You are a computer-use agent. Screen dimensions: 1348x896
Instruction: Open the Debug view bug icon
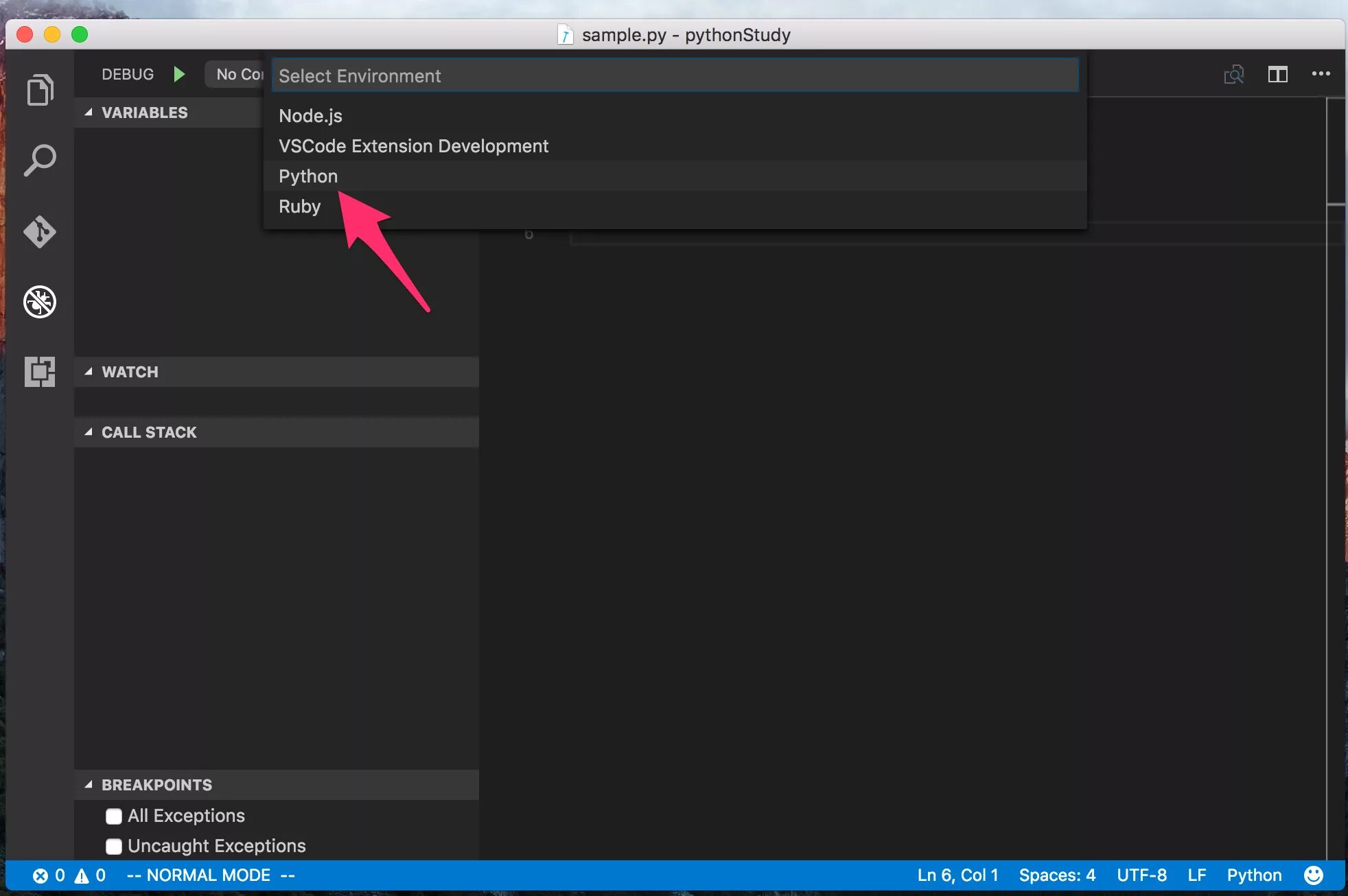(x=40, y=302)
